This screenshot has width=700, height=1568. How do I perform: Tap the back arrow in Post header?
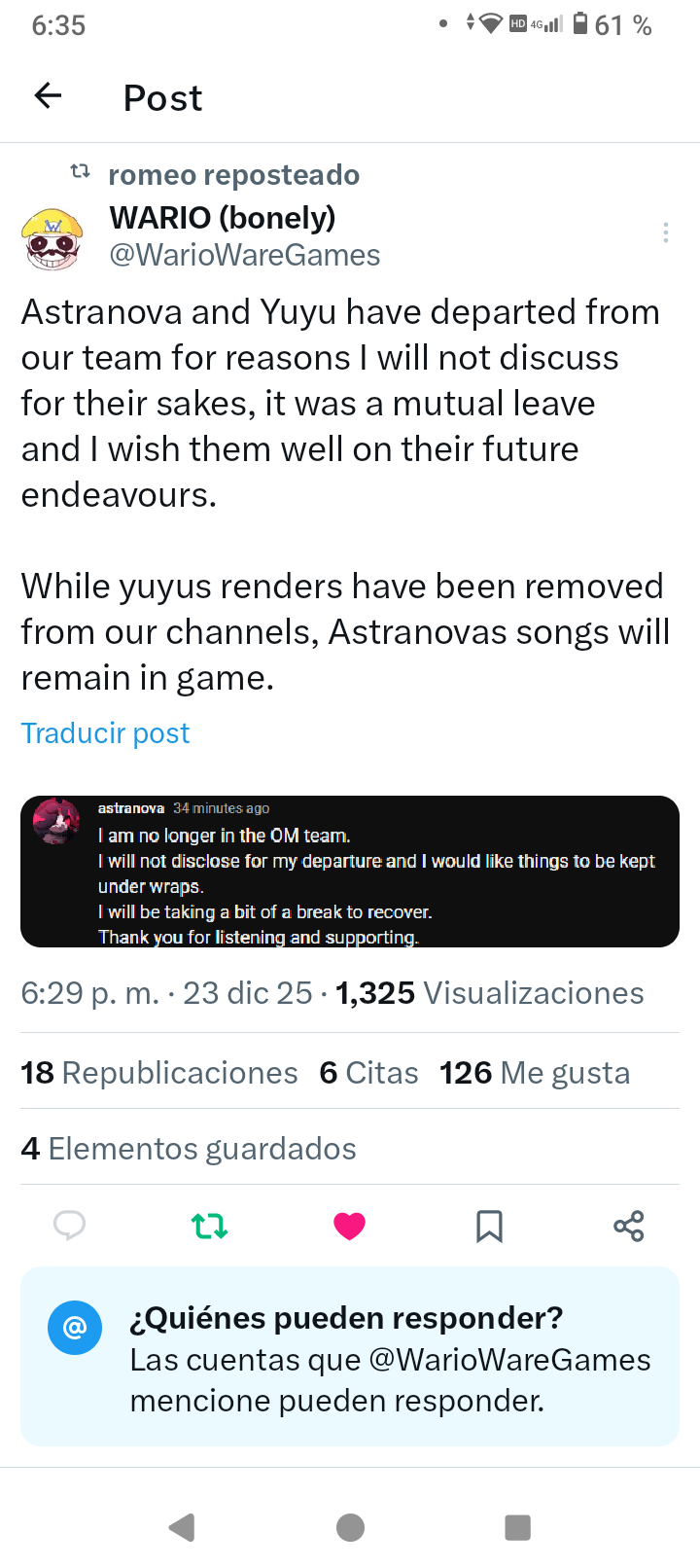(48, 95)
